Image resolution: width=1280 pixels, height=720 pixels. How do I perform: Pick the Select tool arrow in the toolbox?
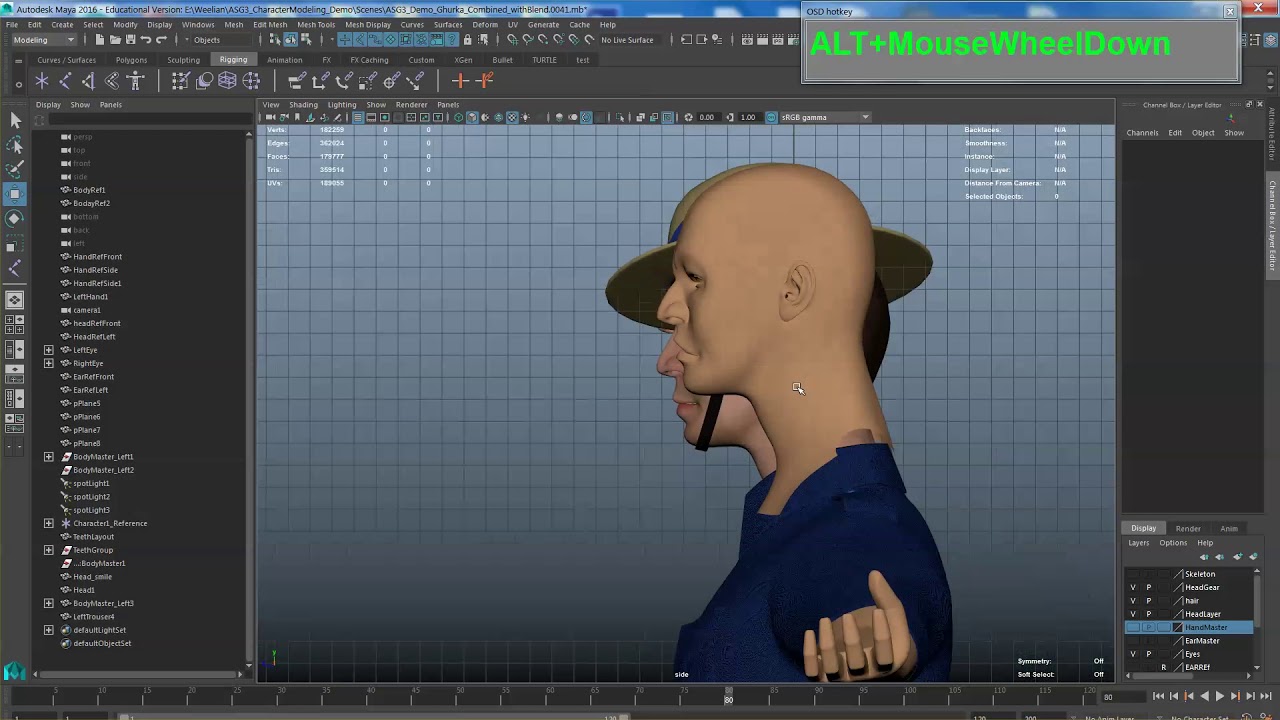pos(15,120)
